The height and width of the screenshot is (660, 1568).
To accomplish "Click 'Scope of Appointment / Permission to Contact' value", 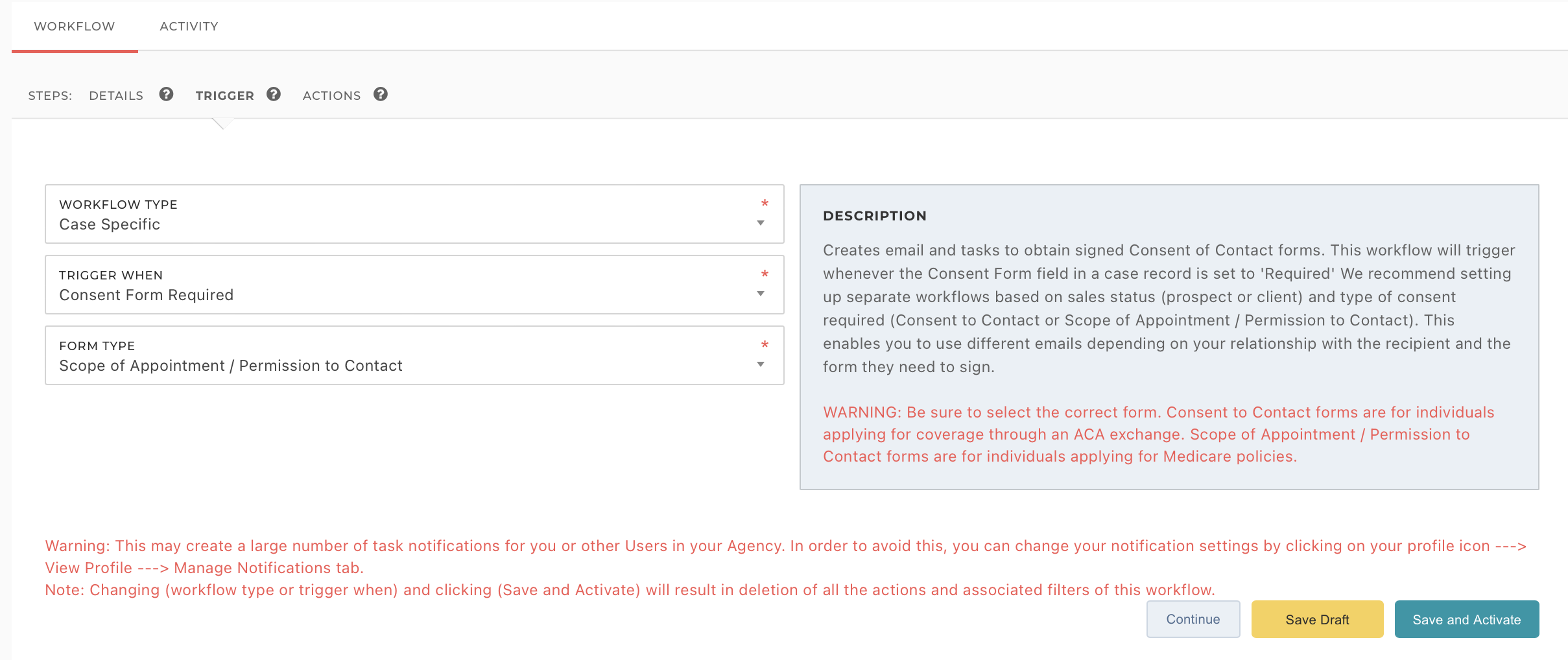I will pyautogui.click(x=230, y=366).
